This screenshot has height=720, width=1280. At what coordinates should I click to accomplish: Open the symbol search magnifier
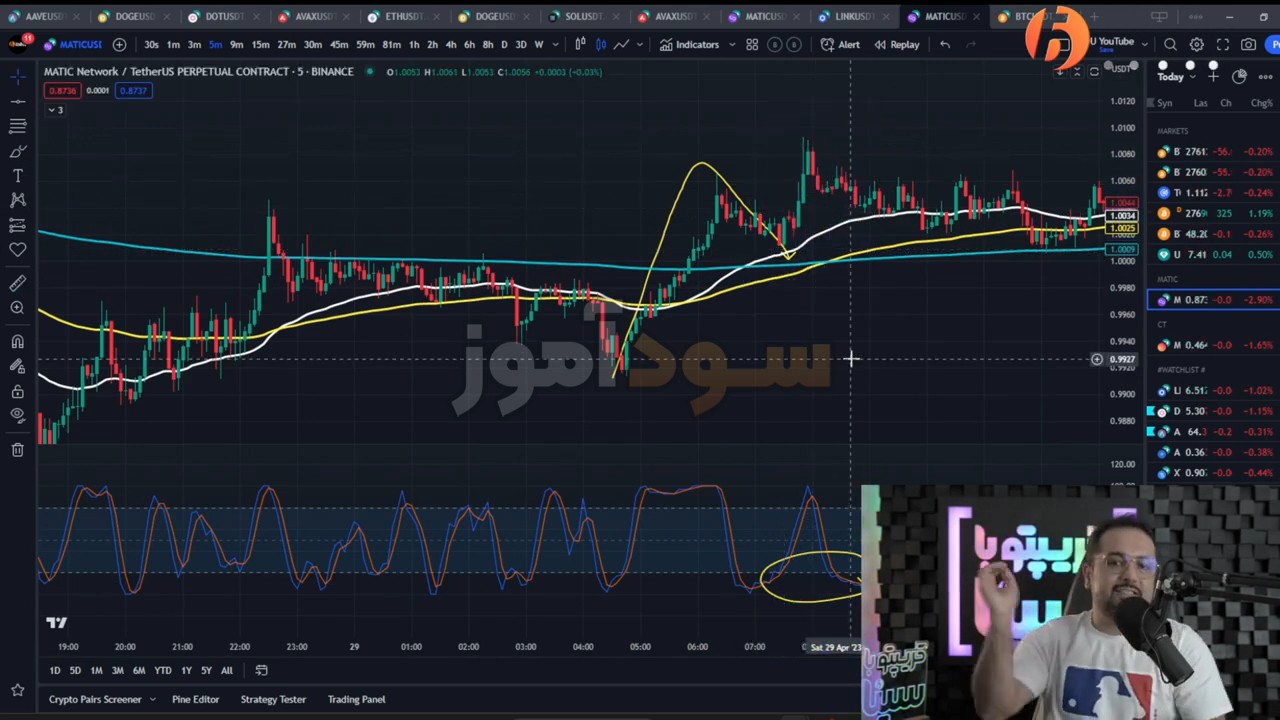(x=1171, y=44)
